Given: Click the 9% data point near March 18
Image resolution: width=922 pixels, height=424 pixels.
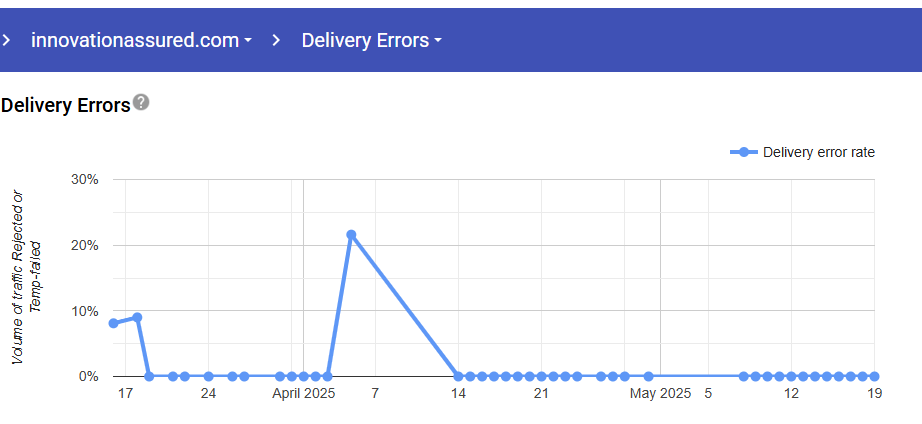Looking at the screenshot, I should point(137,317).
